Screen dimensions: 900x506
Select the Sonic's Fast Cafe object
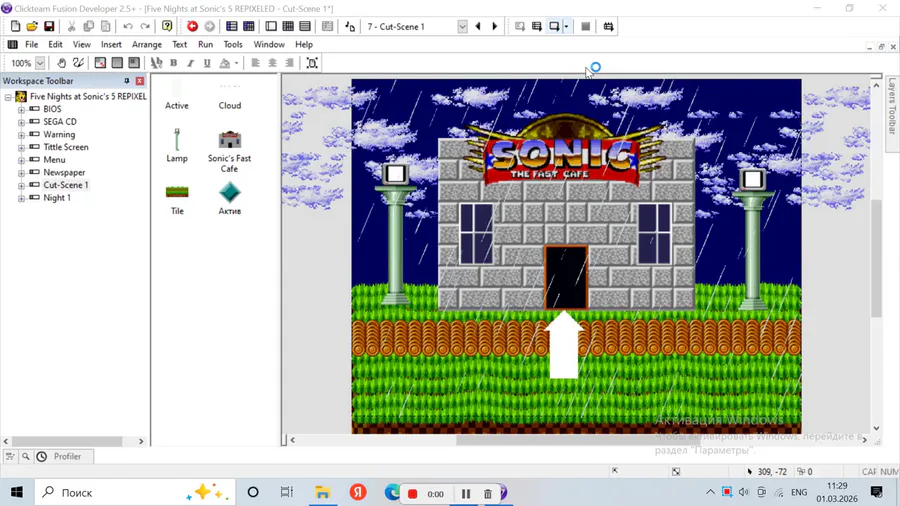[x=230, y=139]
